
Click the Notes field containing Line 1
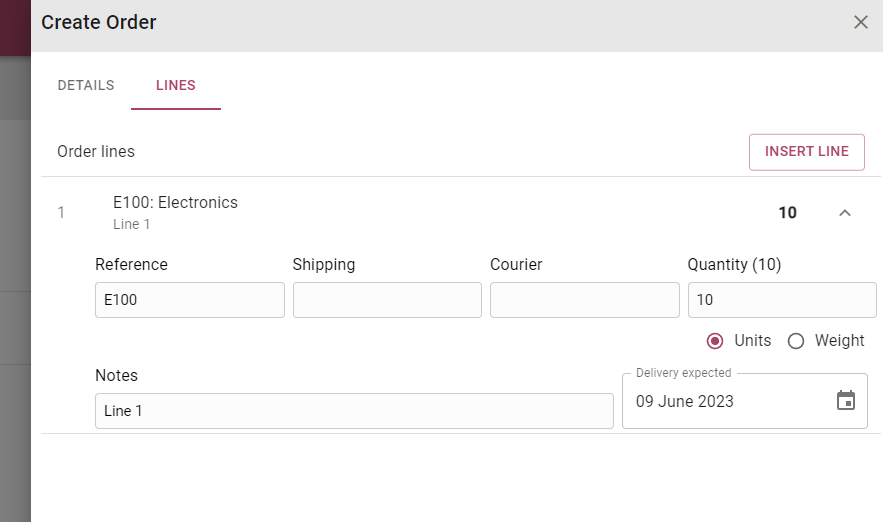[x=354, y=411]
